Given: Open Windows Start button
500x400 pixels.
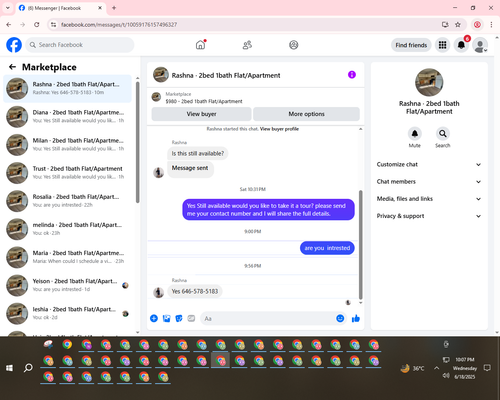Looking at the screenshot, I should [x=9, y=368].
